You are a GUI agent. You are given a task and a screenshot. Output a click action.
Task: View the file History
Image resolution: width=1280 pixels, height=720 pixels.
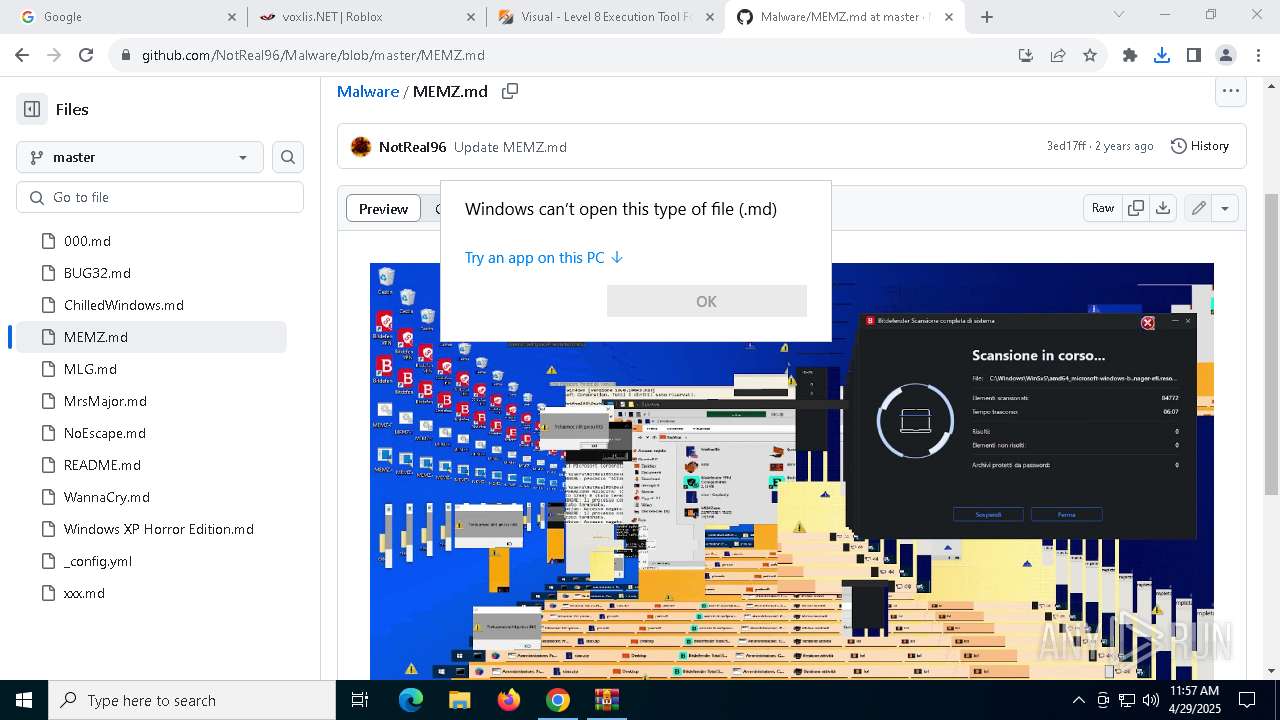(1199, 146)
